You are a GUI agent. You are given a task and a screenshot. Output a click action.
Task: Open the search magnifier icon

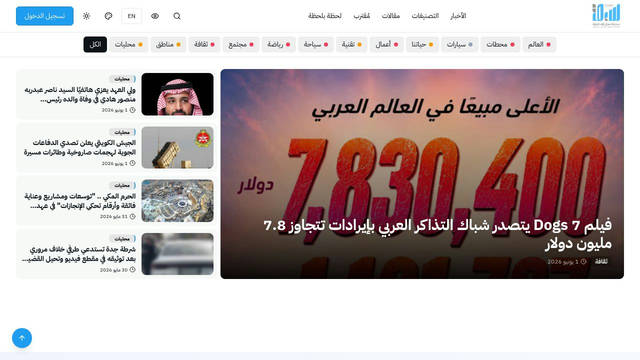pos(177,16)
